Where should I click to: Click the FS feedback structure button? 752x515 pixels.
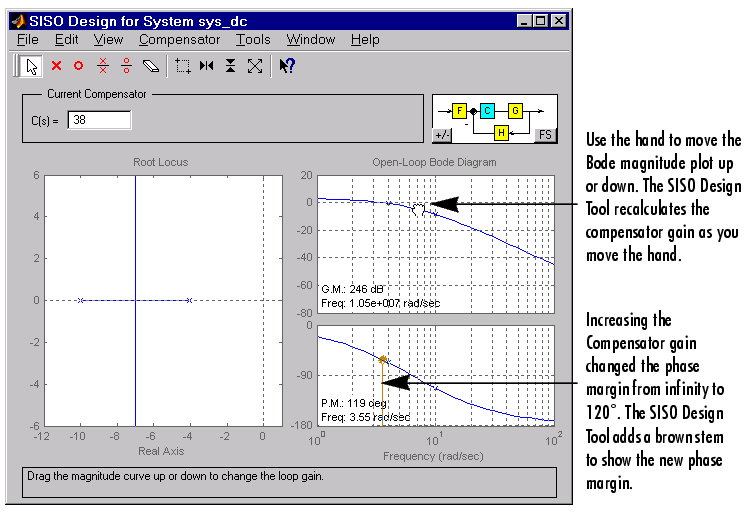(x=545, y=135)
